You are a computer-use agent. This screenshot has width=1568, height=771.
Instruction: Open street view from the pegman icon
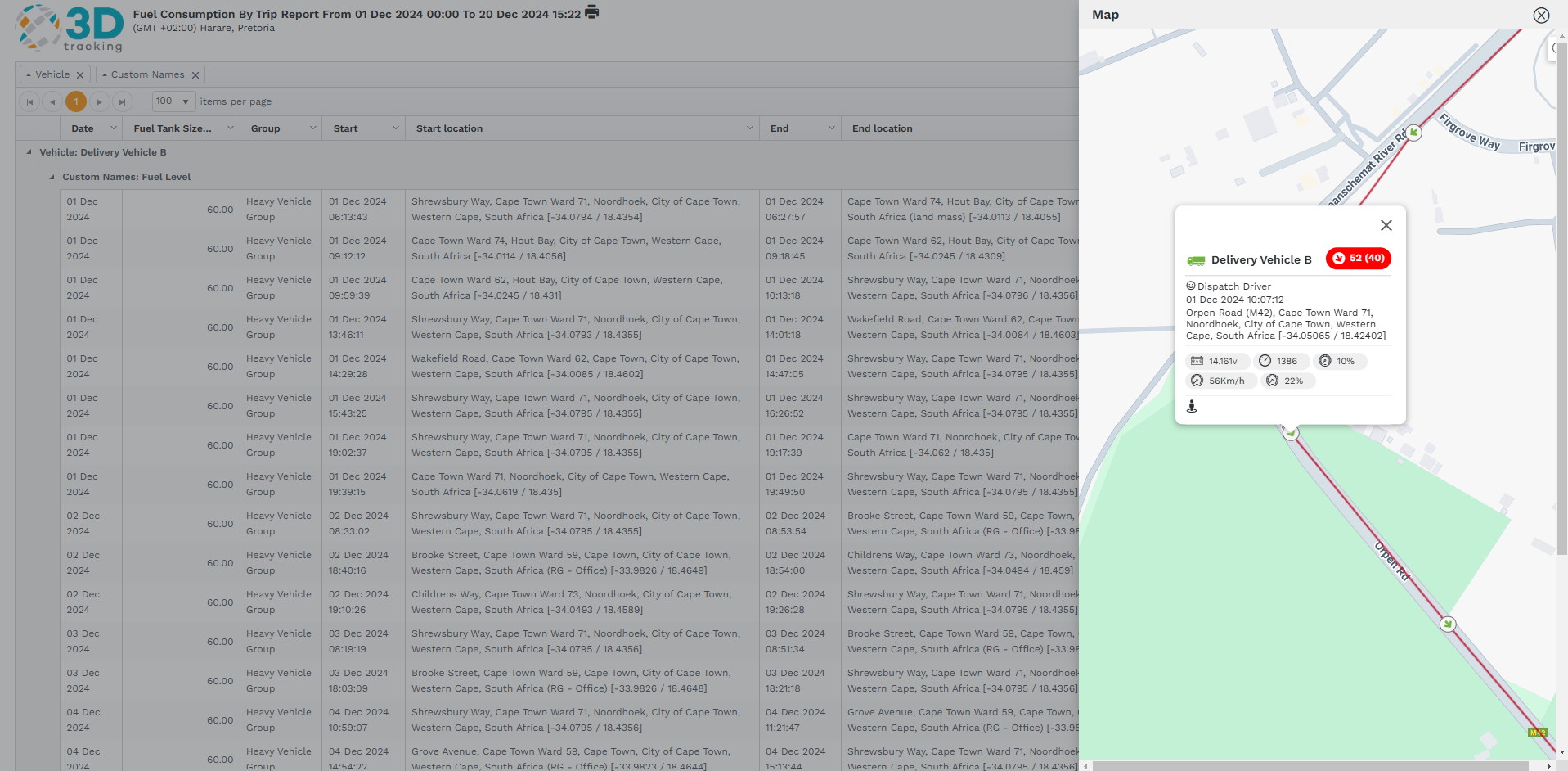[1192, 406]
